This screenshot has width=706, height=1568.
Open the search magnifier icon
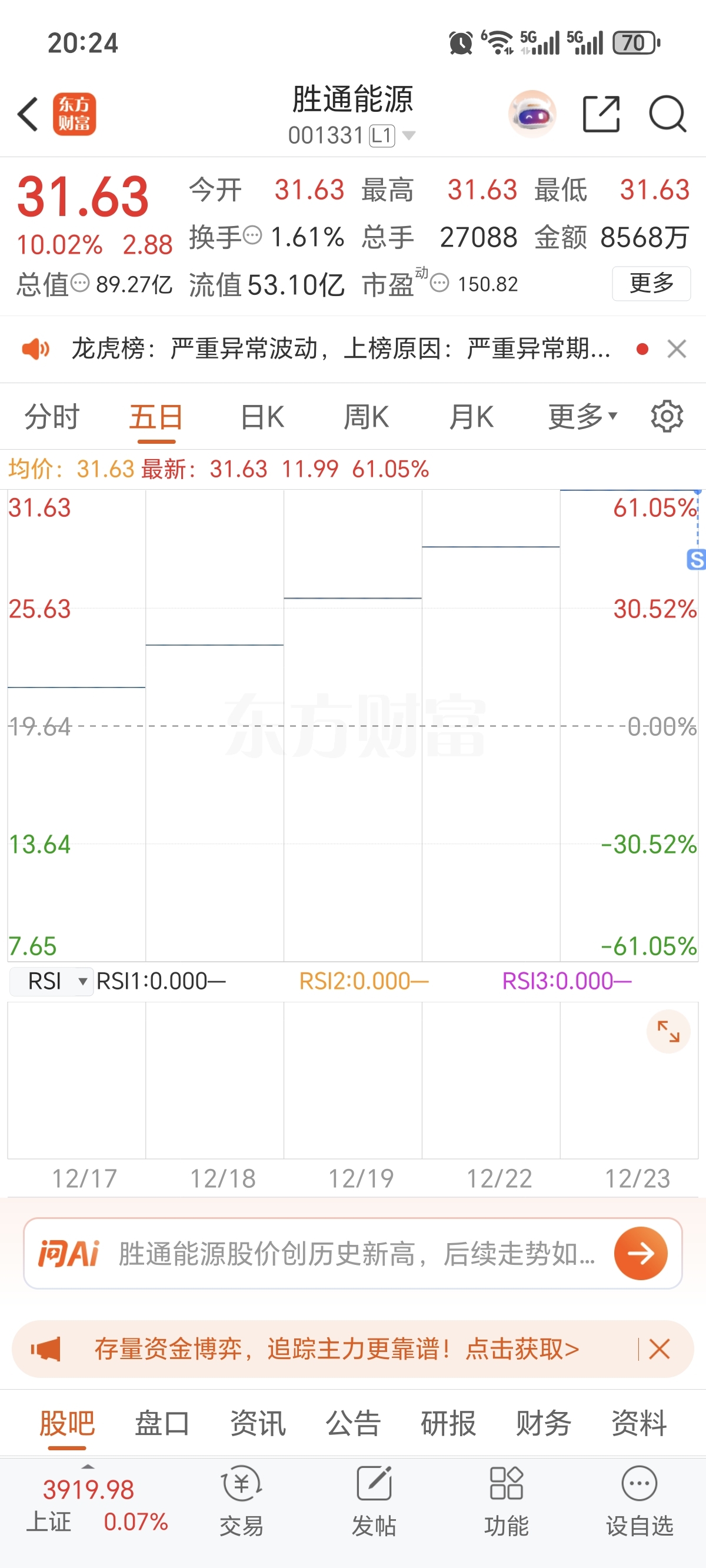click(x=667, y=114)
